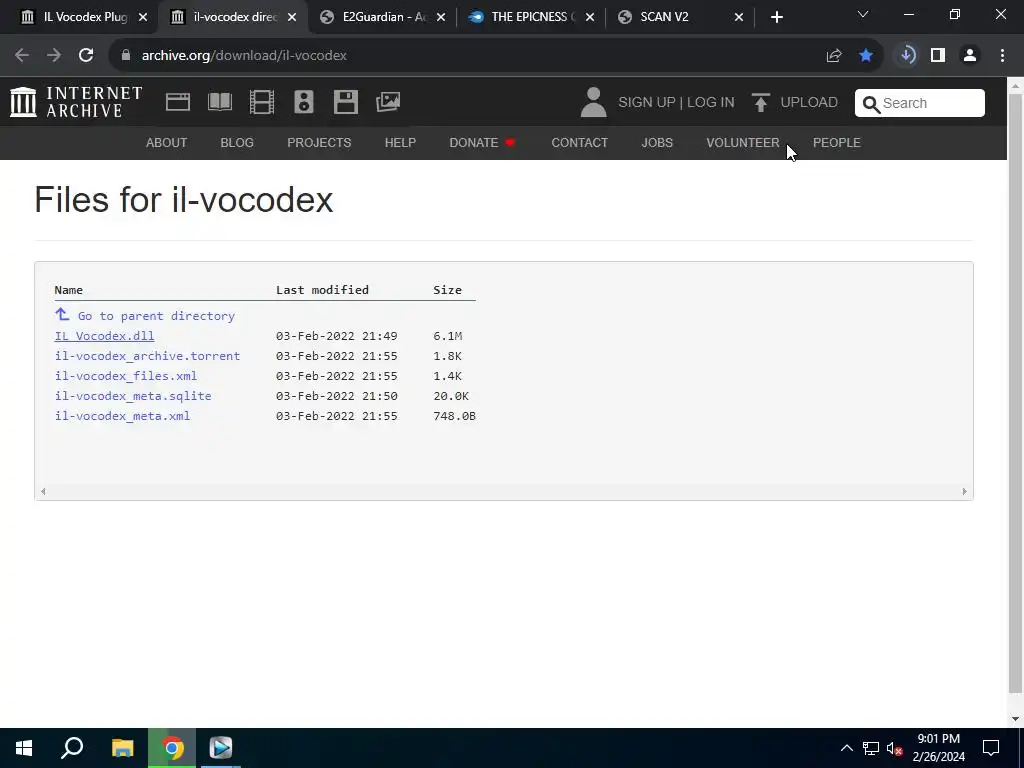Screen dimensions: 1024x768
Task: Open the Windows Start menu
Action: (24, 748)
